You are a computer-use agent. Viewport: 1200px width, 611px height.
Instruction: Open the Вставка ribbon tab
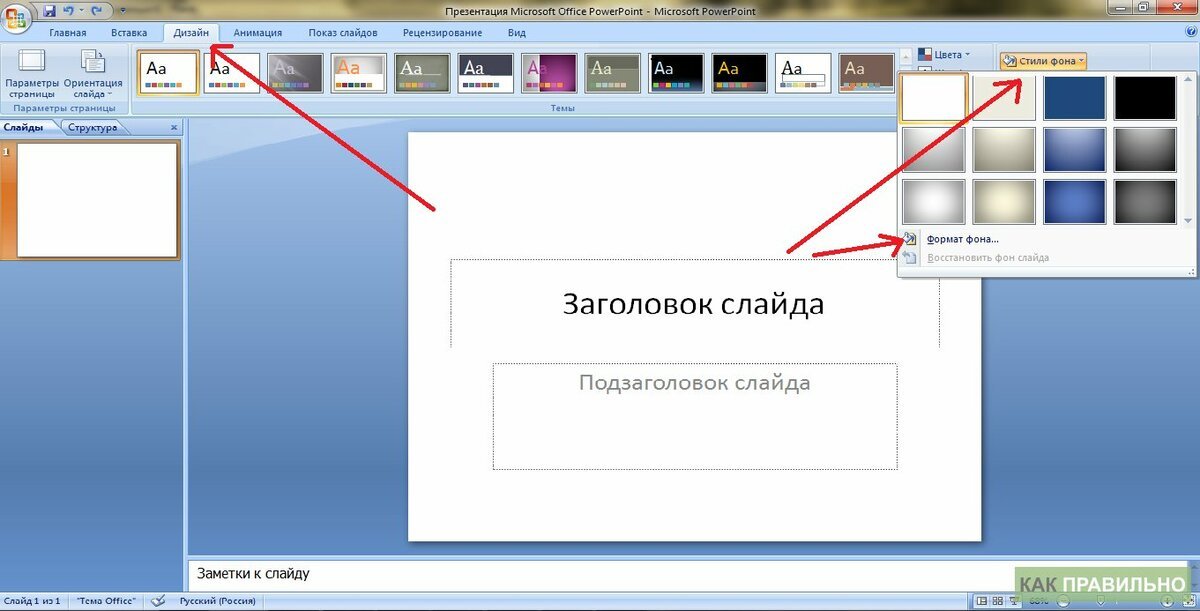point(129,33)
